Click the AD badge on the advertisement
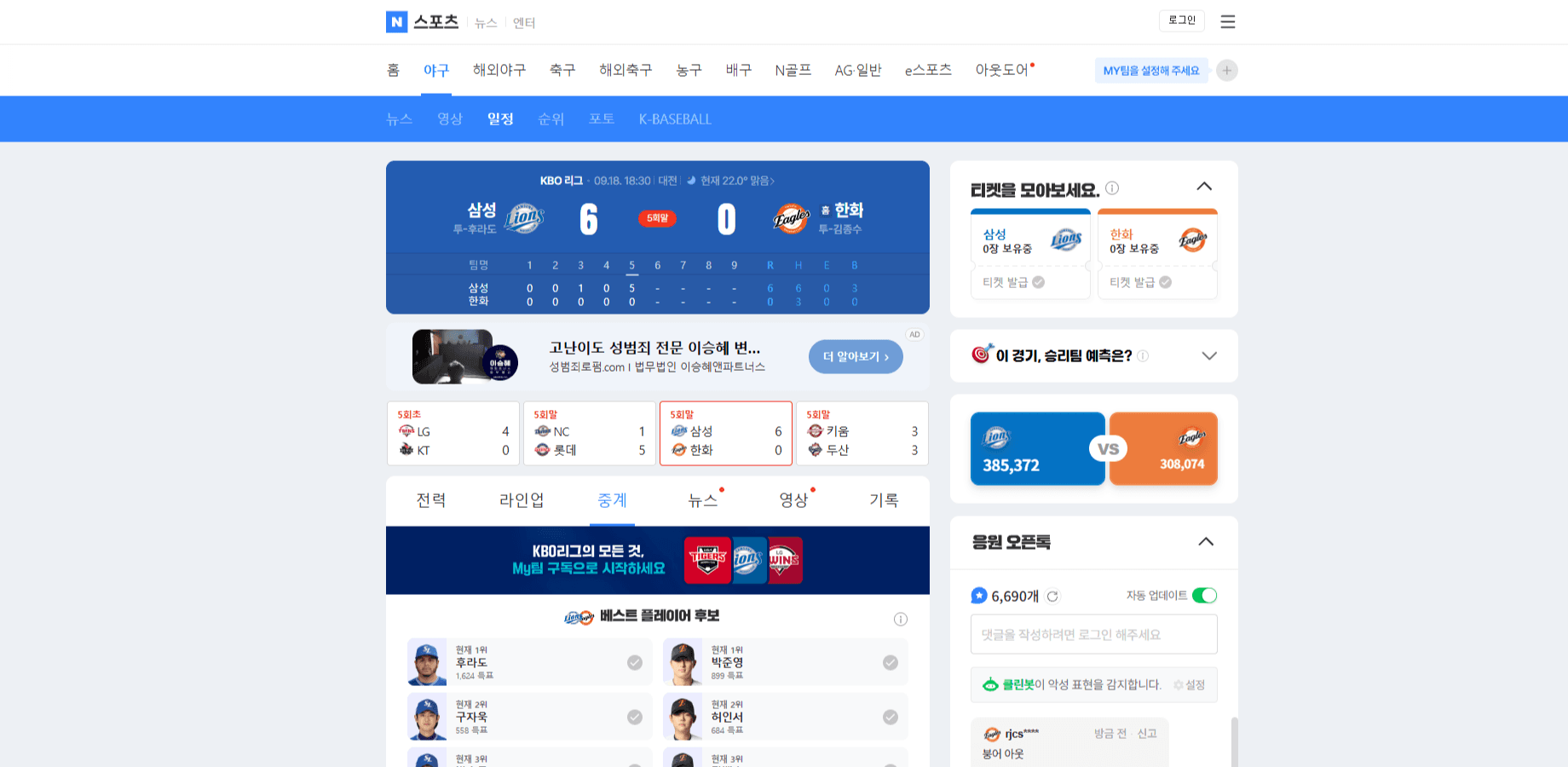The image size is (1568, 767). 914,335
